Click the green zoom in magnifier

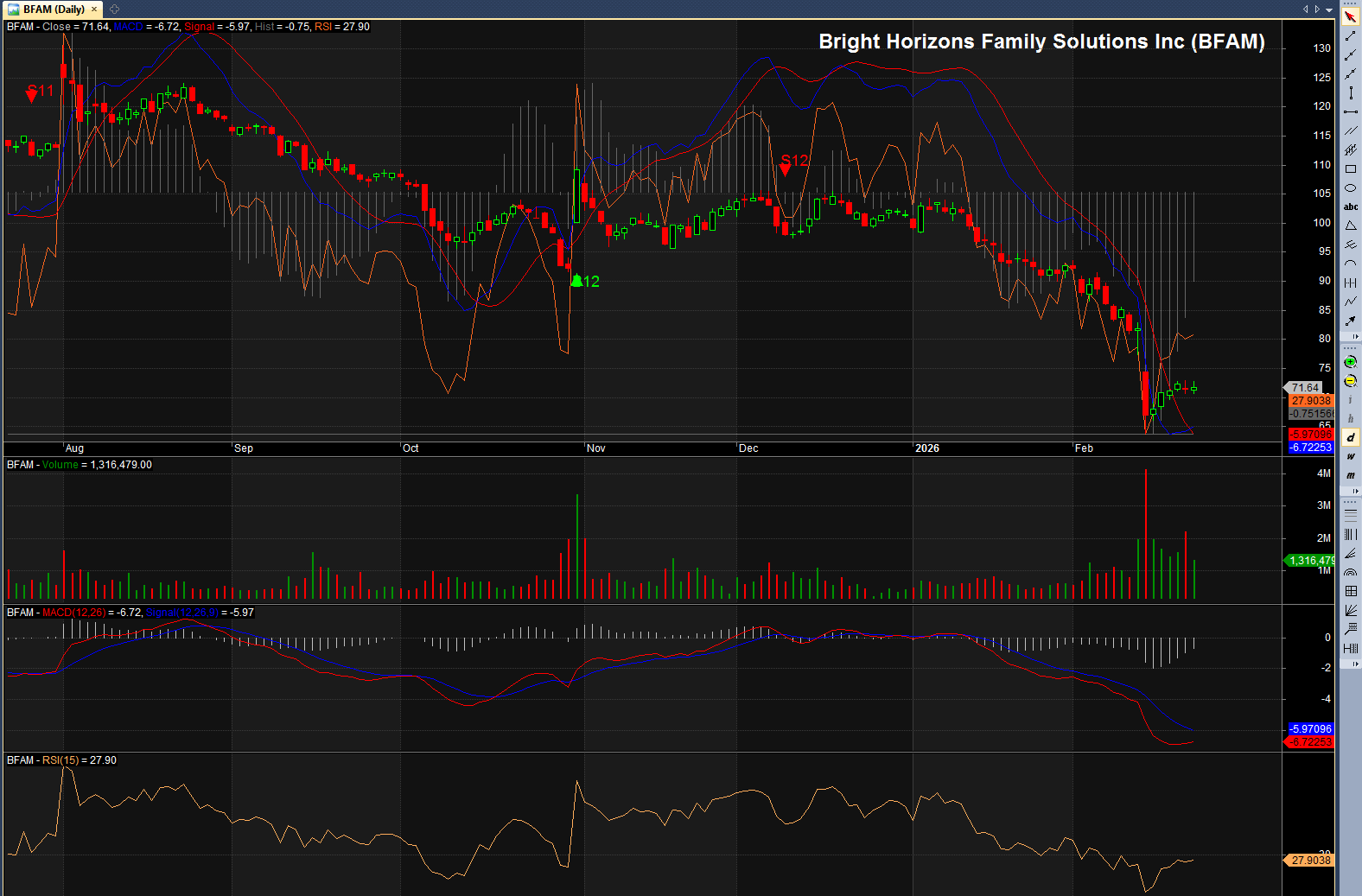click(1350, 362)
